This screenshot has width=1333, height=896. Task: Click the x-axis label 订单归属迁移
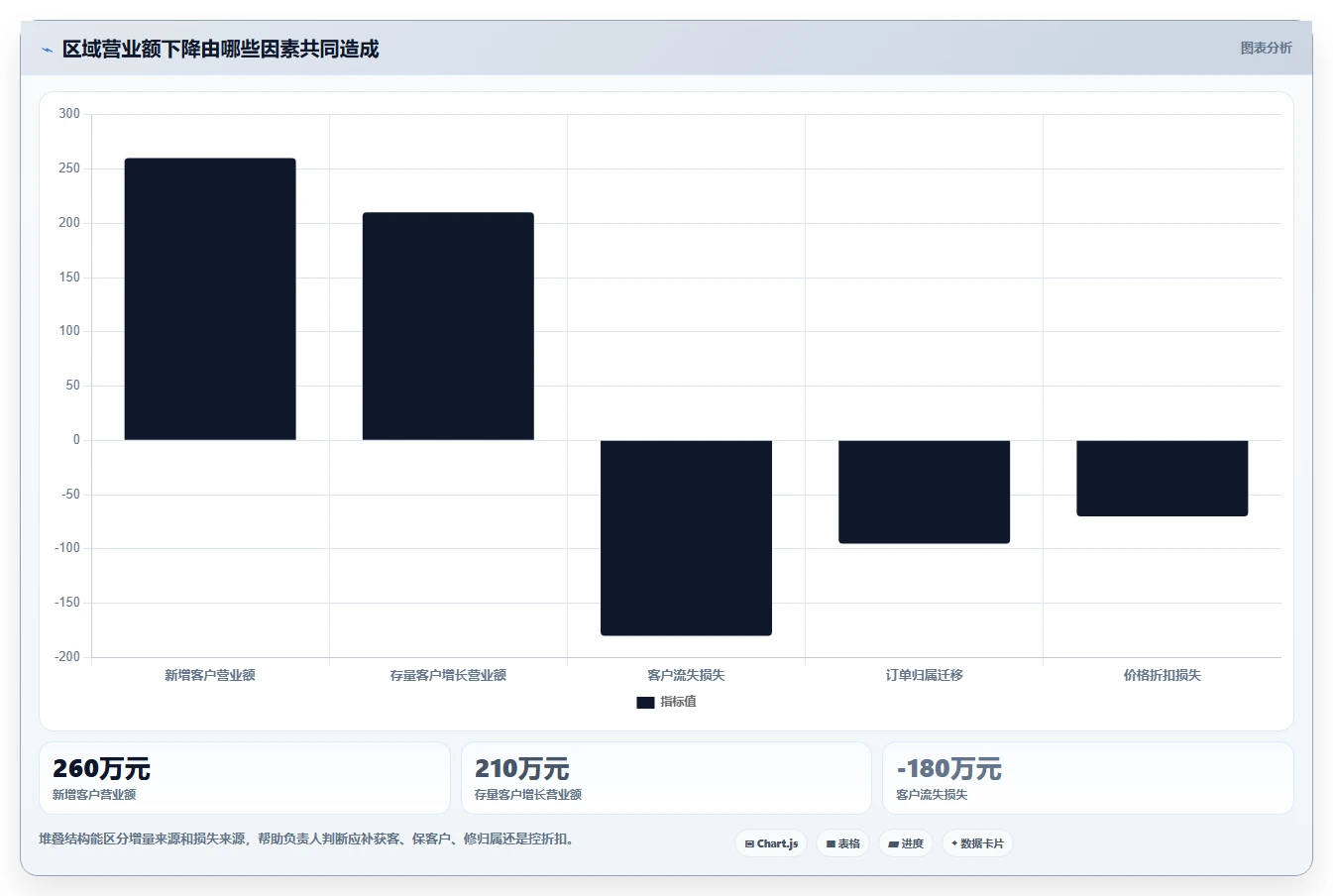pos(924,675)
